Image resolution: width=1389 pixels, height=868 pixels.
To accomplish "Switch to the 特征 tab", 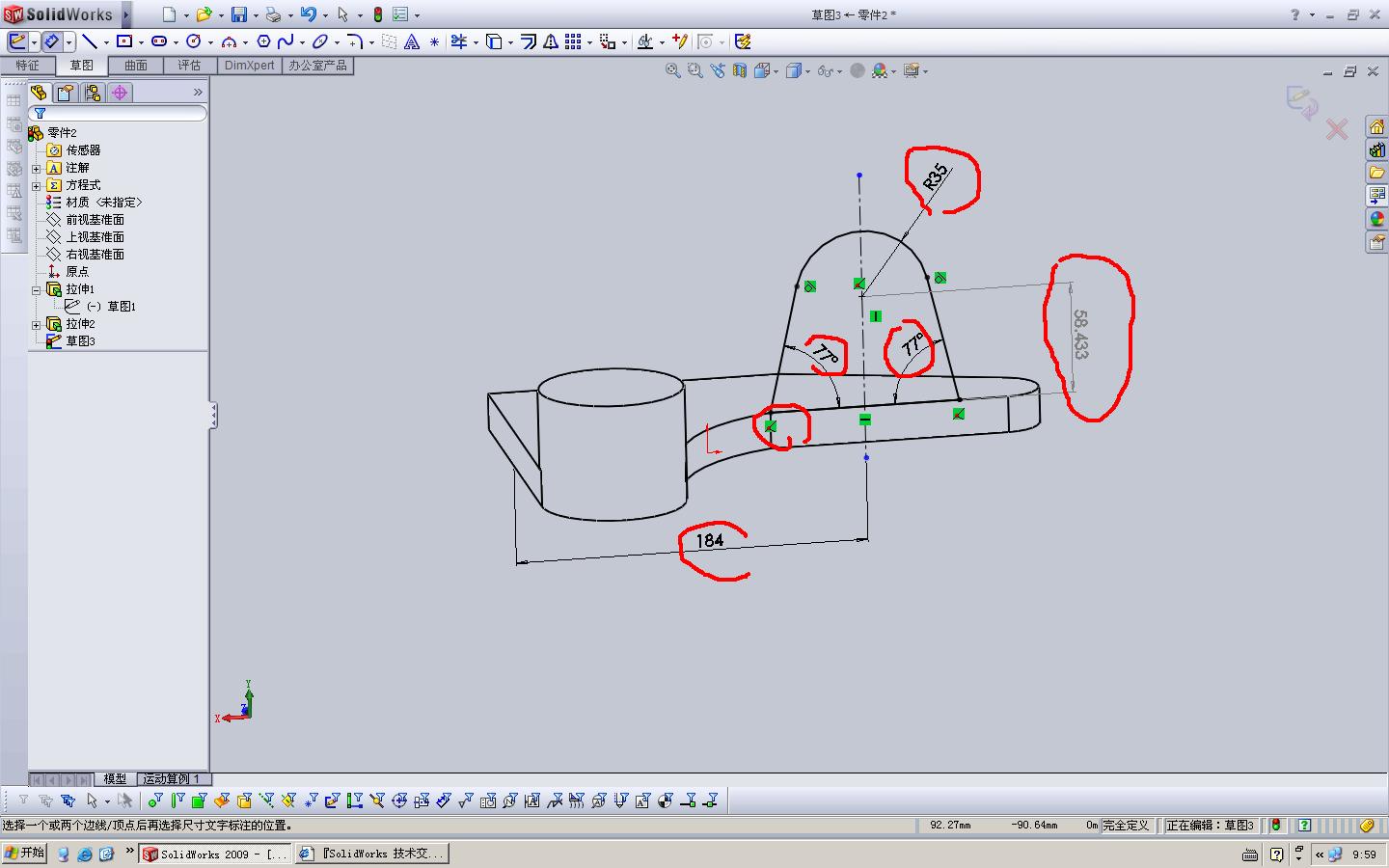I will (27, 66).
